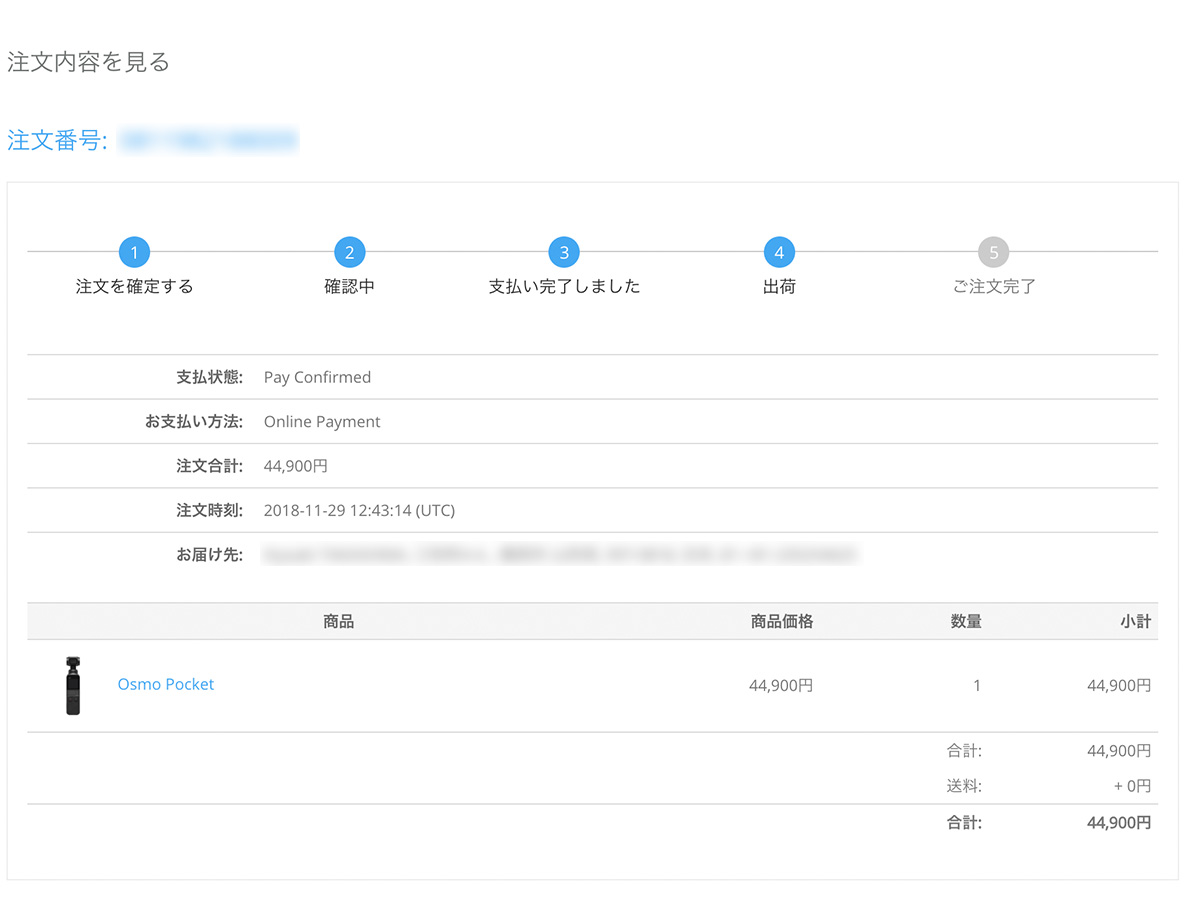Click the blurred order number value
The image size is (1200, 900).
coord(208,141)
